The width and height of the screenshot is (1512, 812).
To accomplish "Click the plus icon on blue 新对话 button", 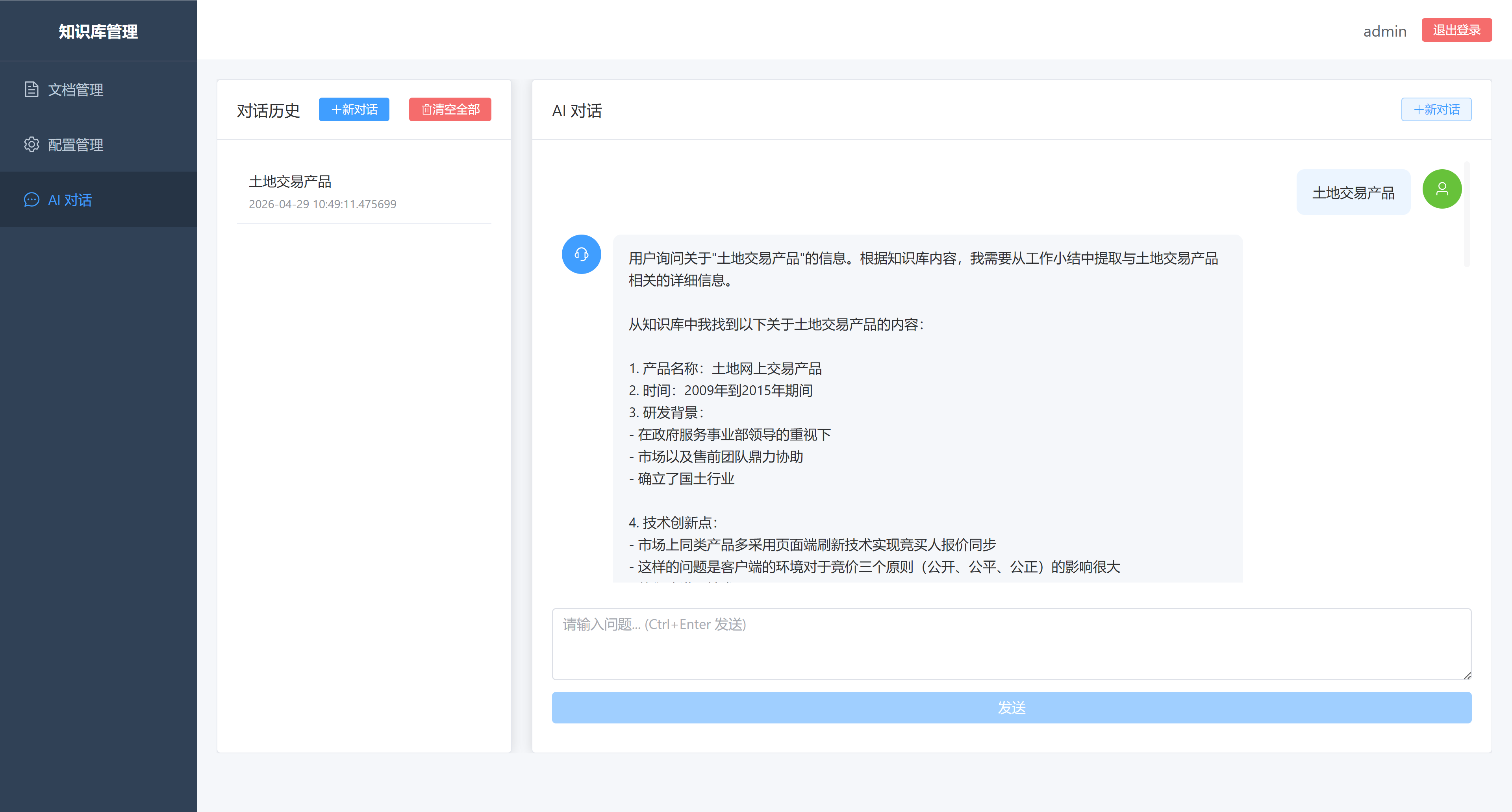I will pyautogui.click(x=336, y=110).
